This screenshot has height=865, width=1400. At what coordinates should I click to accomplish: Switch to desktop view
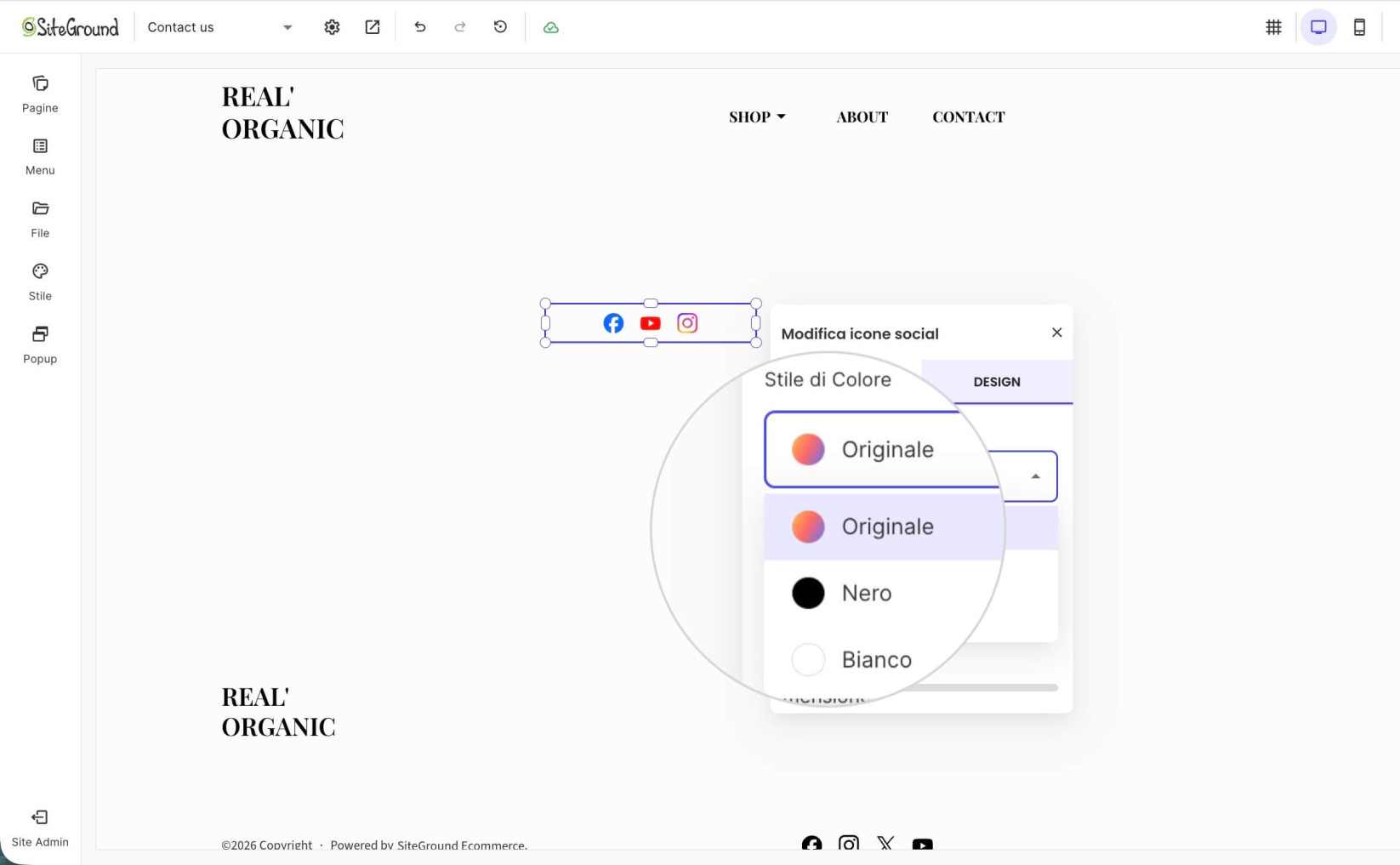(x=1318, y=27)
